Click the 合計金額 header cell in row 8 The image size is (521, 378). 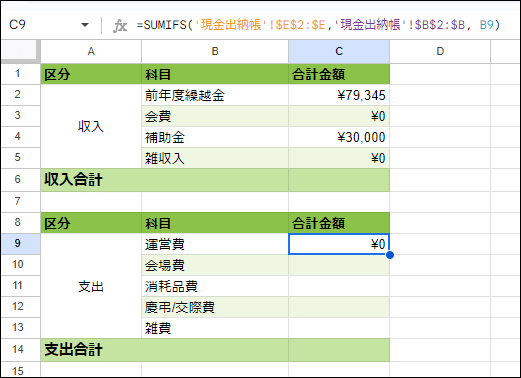coord(339,223)
